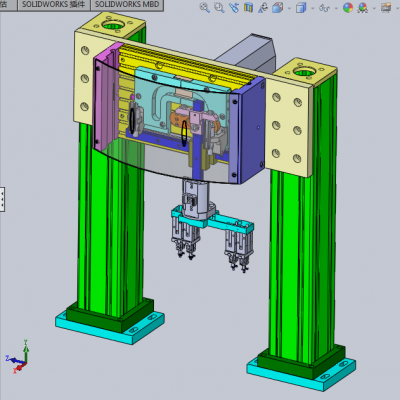Open View Settings monitor icon
This screenshot has width=400, height=400.
386,7
